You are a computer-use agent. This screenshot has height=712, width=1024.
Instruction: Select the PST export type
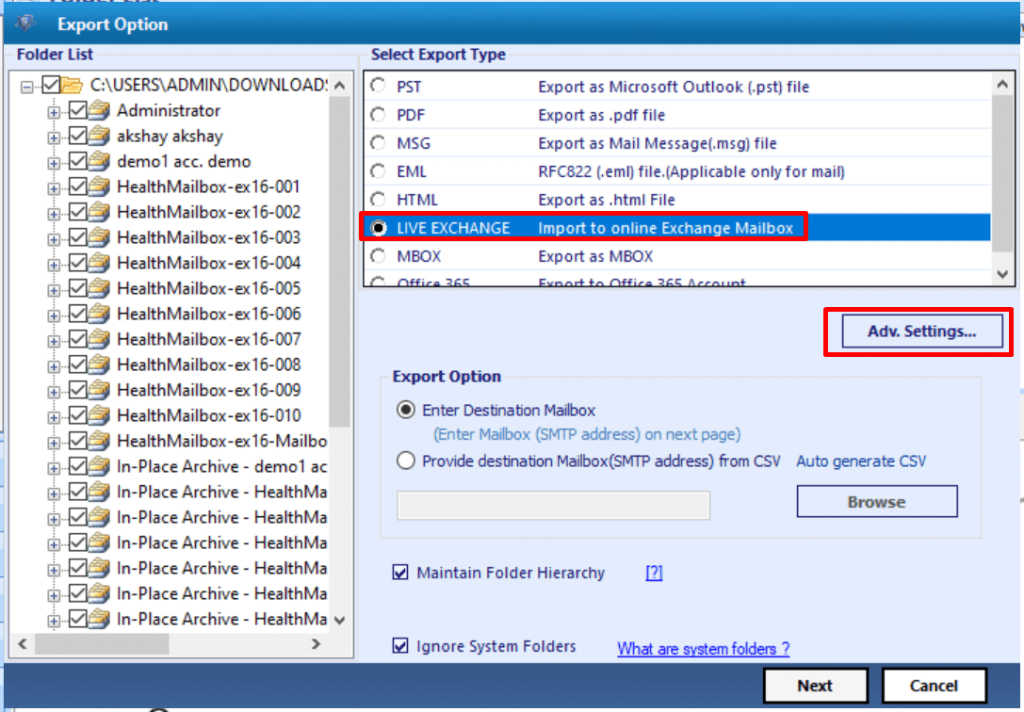click(x=378, y=85)
